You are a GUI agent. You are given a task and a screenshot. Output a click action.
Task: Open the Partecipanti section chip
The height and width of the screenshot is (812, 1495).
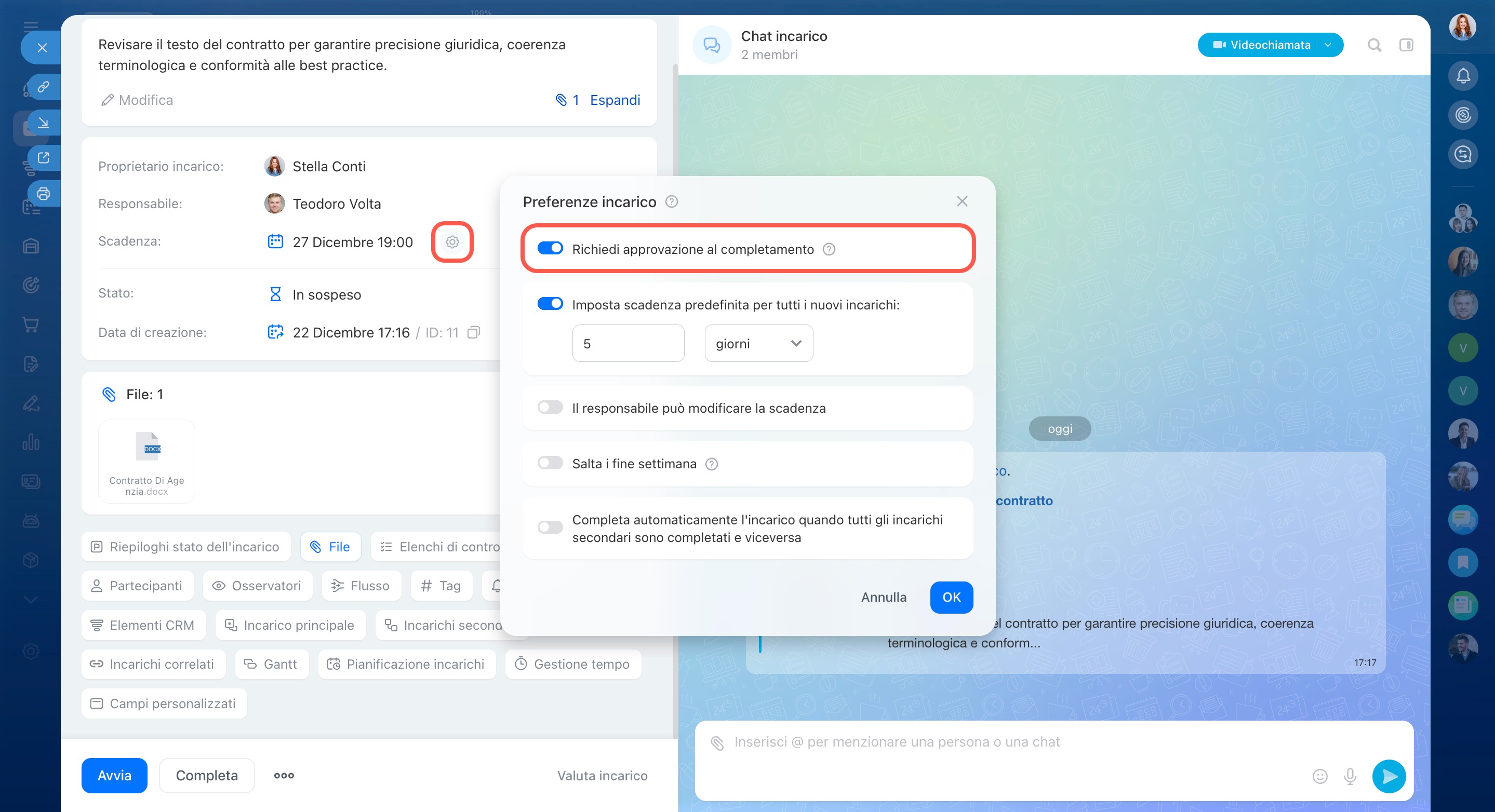(137, 586)
